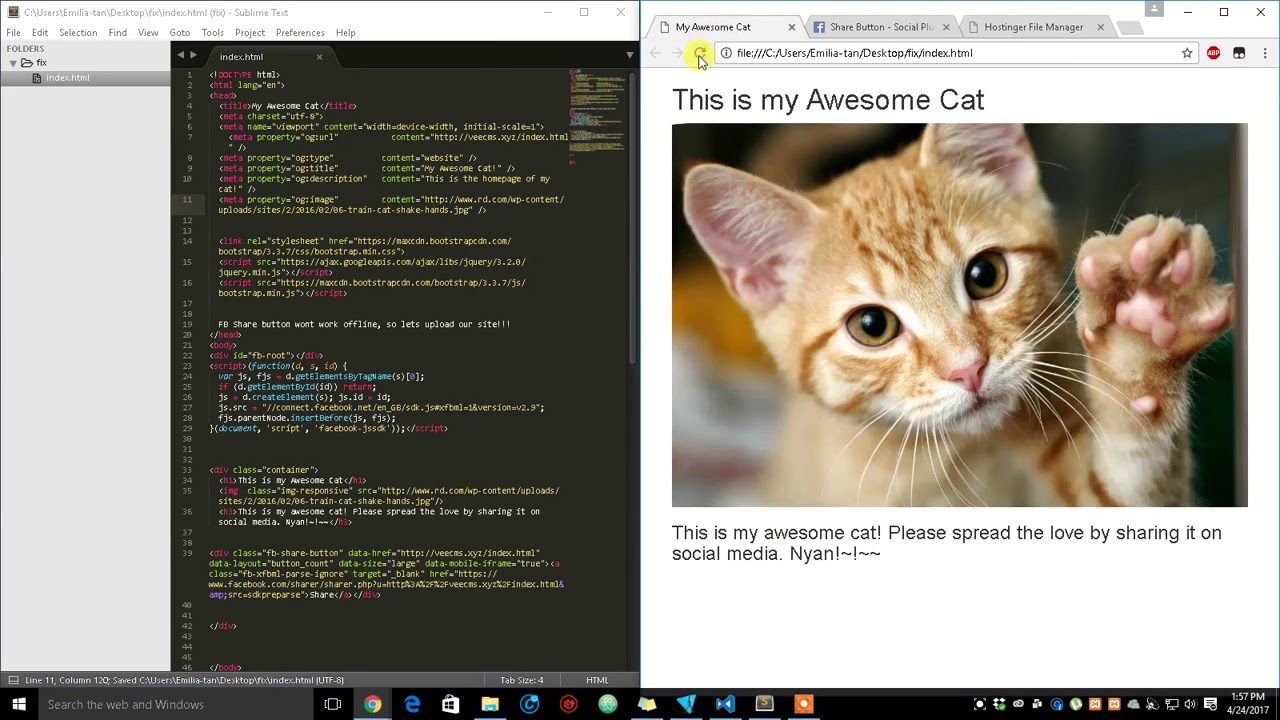The width and height of the screenshot is (1280, 720).
Task: Click the 'Please spread the love' paragraph
Action: tap(946, 543)
